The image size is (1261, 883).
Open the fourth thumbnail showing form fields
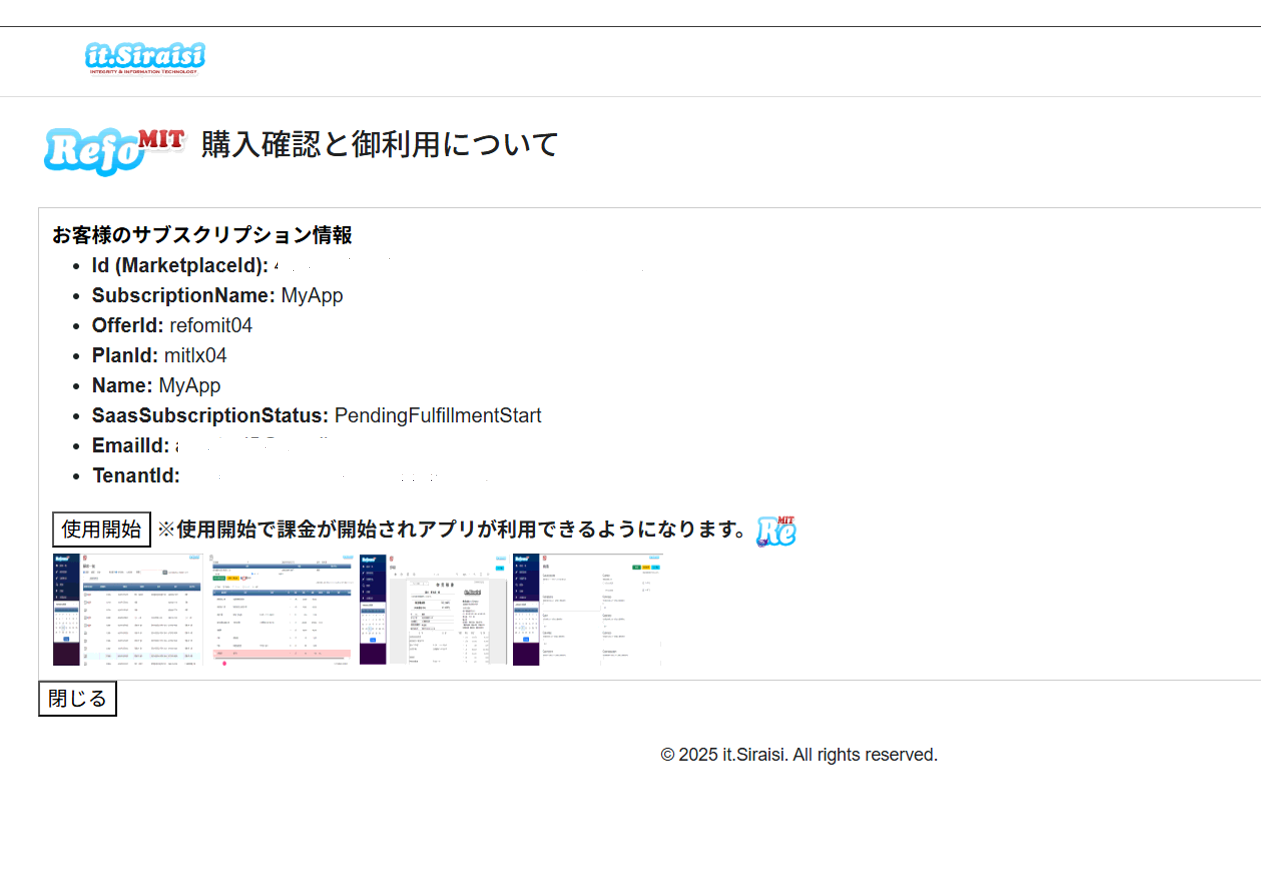pyautogui.click(x=587, y=609)
